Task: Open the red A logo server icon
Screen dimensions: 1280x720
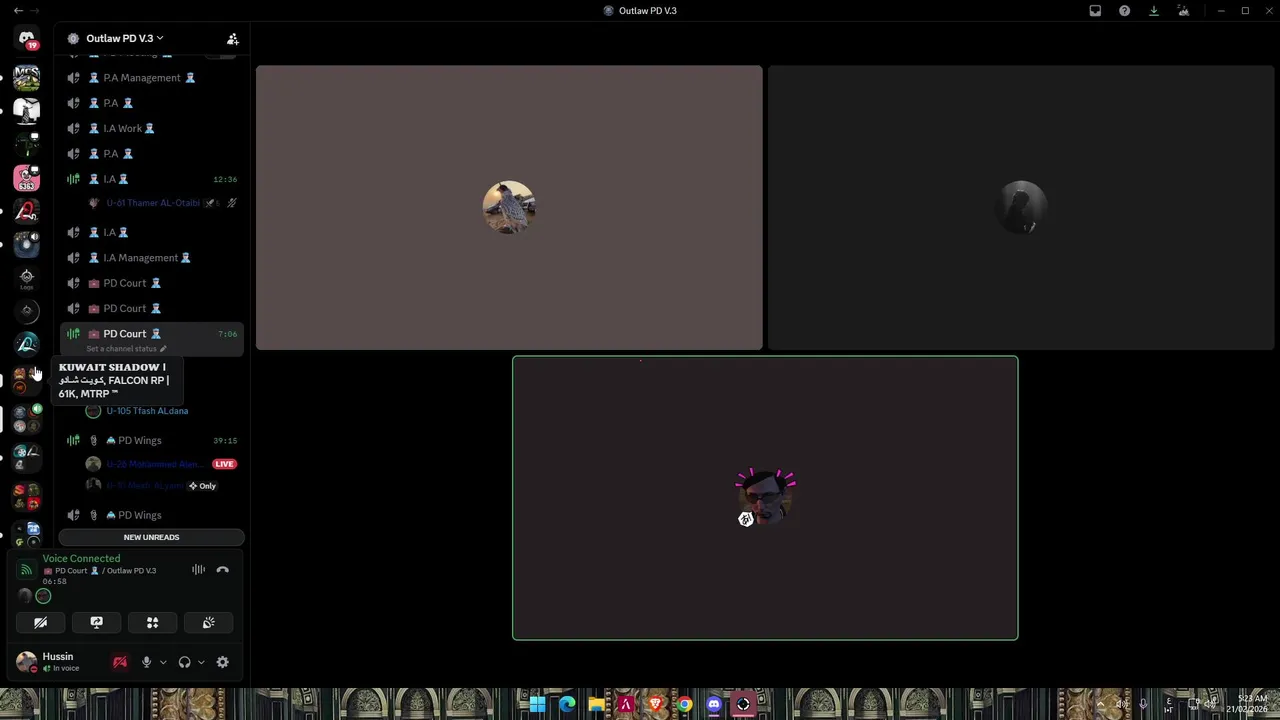Action: click(27, 211)
